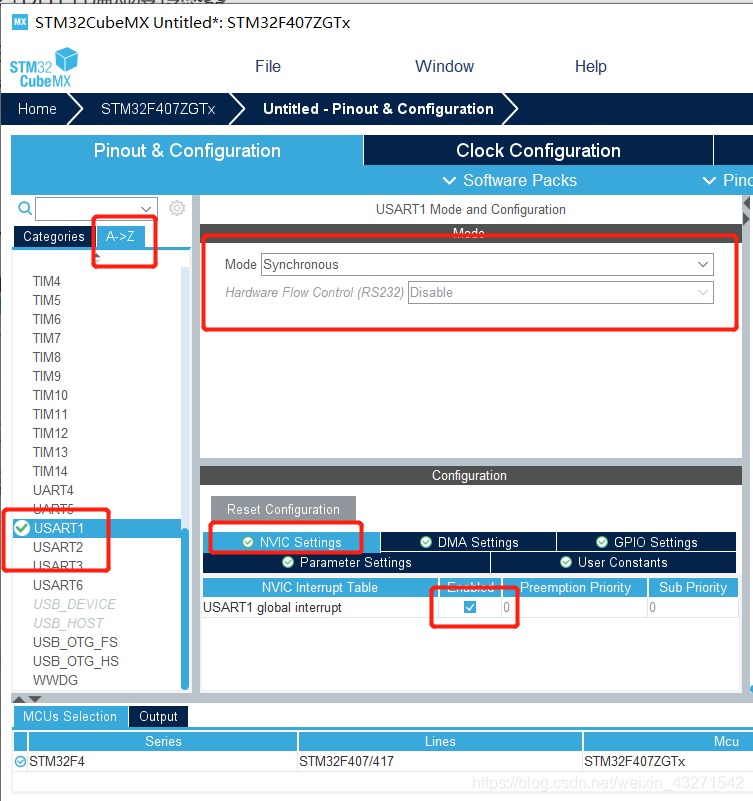Screen dimensions: 753x801
Task: Switch to Pinout & Configuration tab
Action: (x=187, y=151)
